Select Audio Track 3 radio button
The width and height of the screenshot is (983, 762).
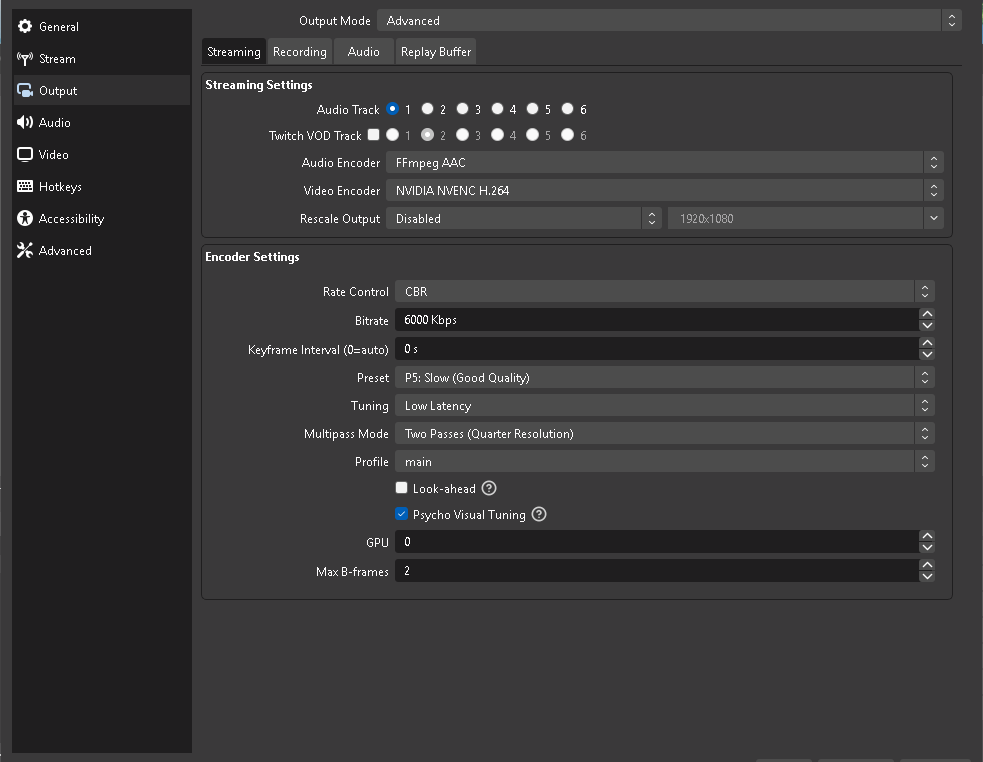click(x=463, y=109)
